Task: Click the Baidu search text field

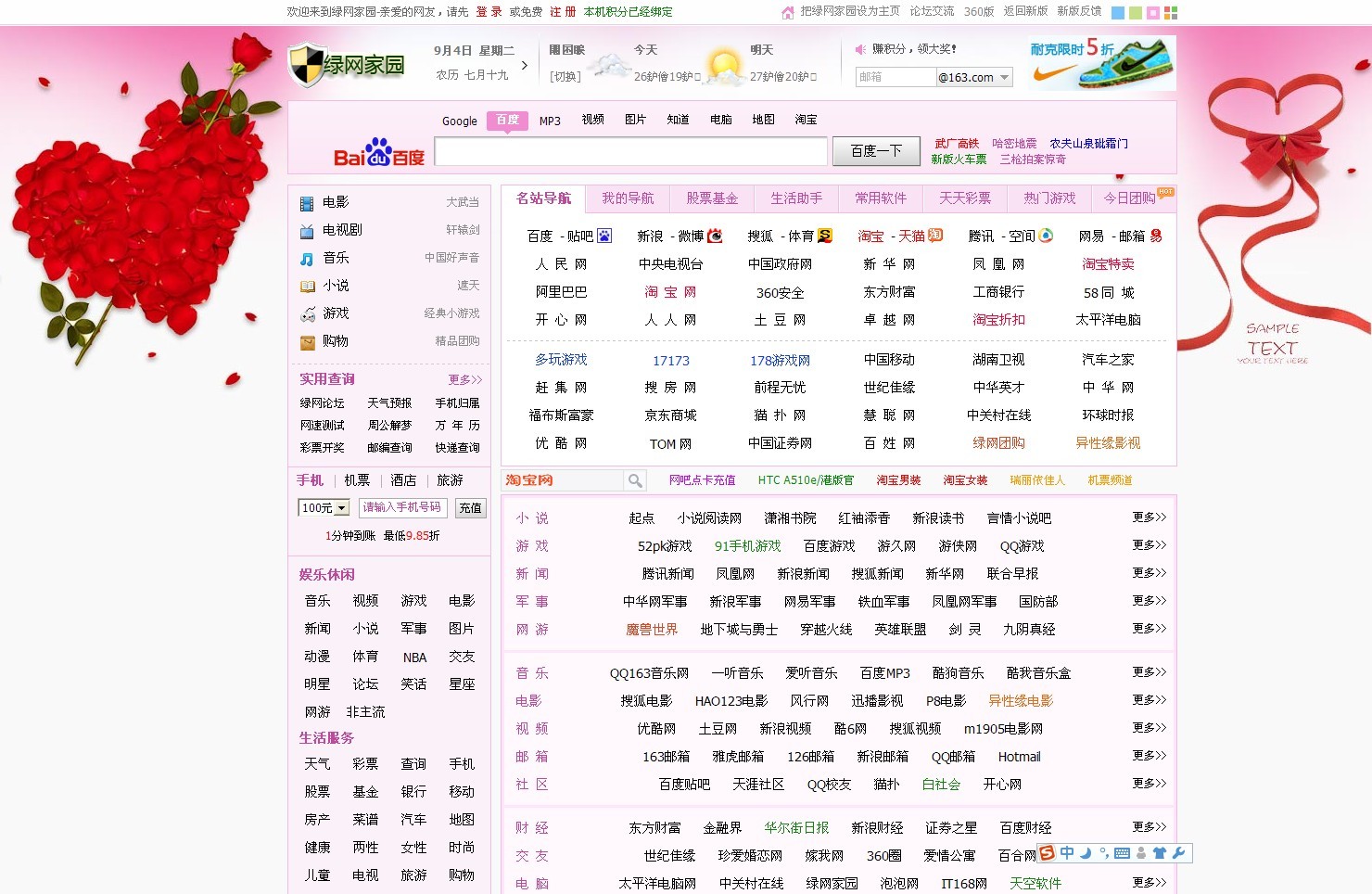Action: [630, 151]
